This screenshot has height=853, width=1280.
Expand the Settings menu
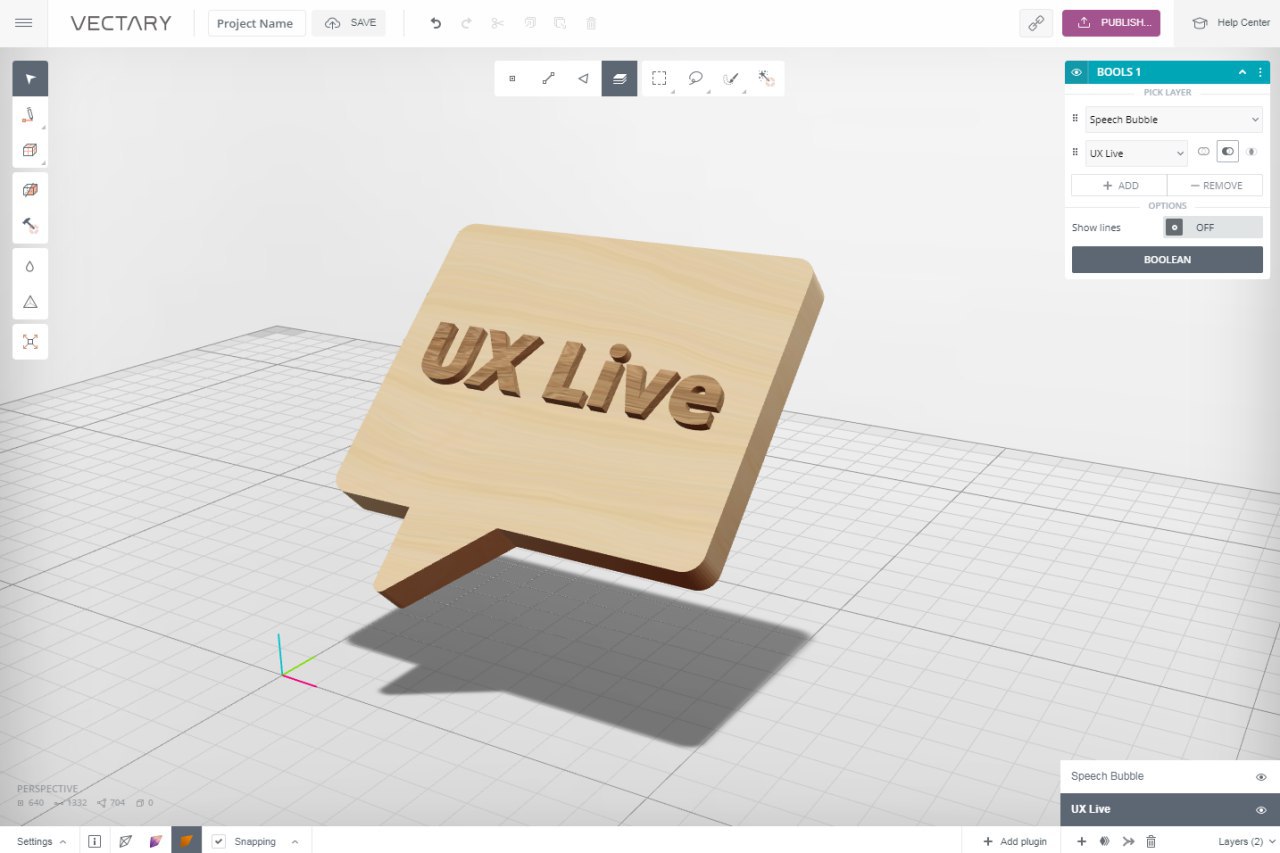pos(41,841)
